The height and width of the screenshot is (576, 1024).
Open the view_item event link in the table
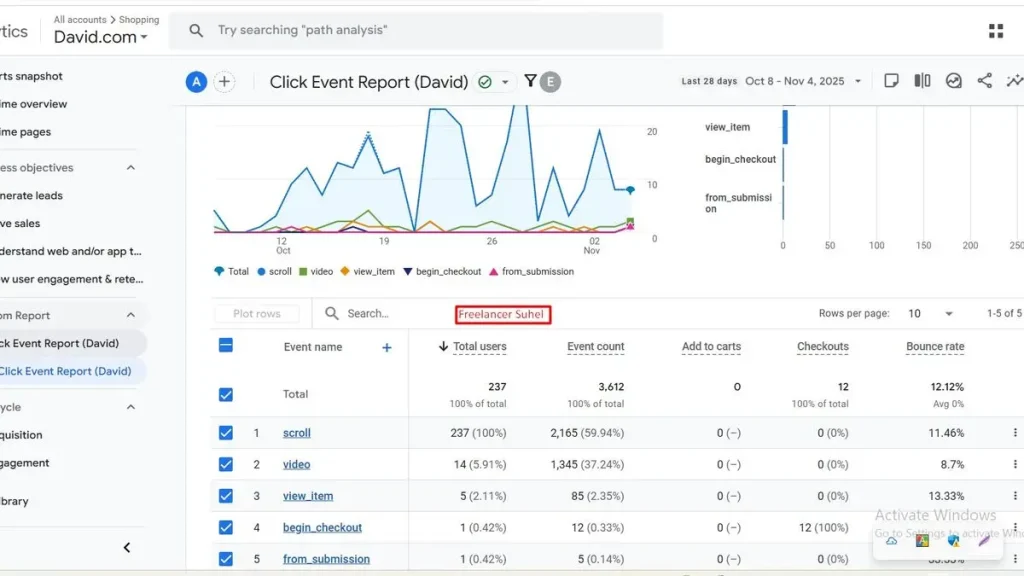pyautogui.click(x=306, y=495)
